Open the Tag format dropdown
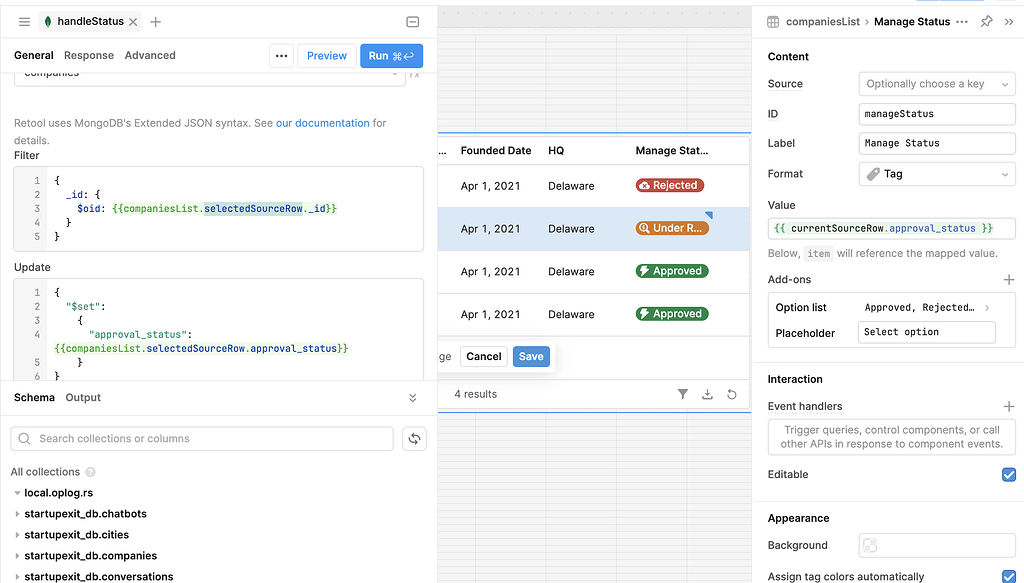The image size is (1024, 583). [x=936, y=173]
